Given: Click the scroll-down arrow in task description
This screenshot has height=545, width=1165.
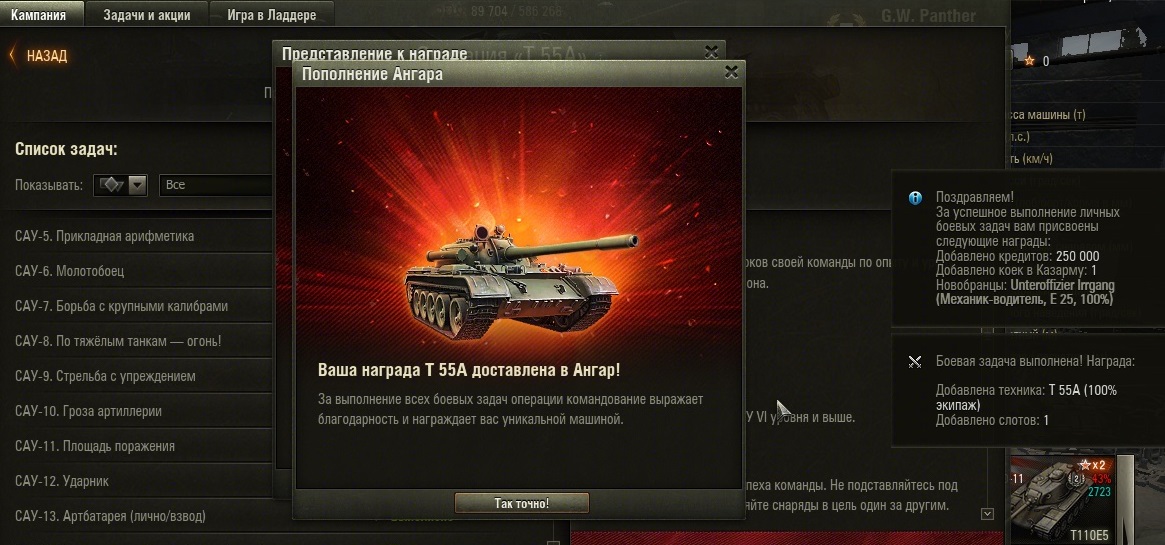Looking at the screenshot, I should click(987, 514).
